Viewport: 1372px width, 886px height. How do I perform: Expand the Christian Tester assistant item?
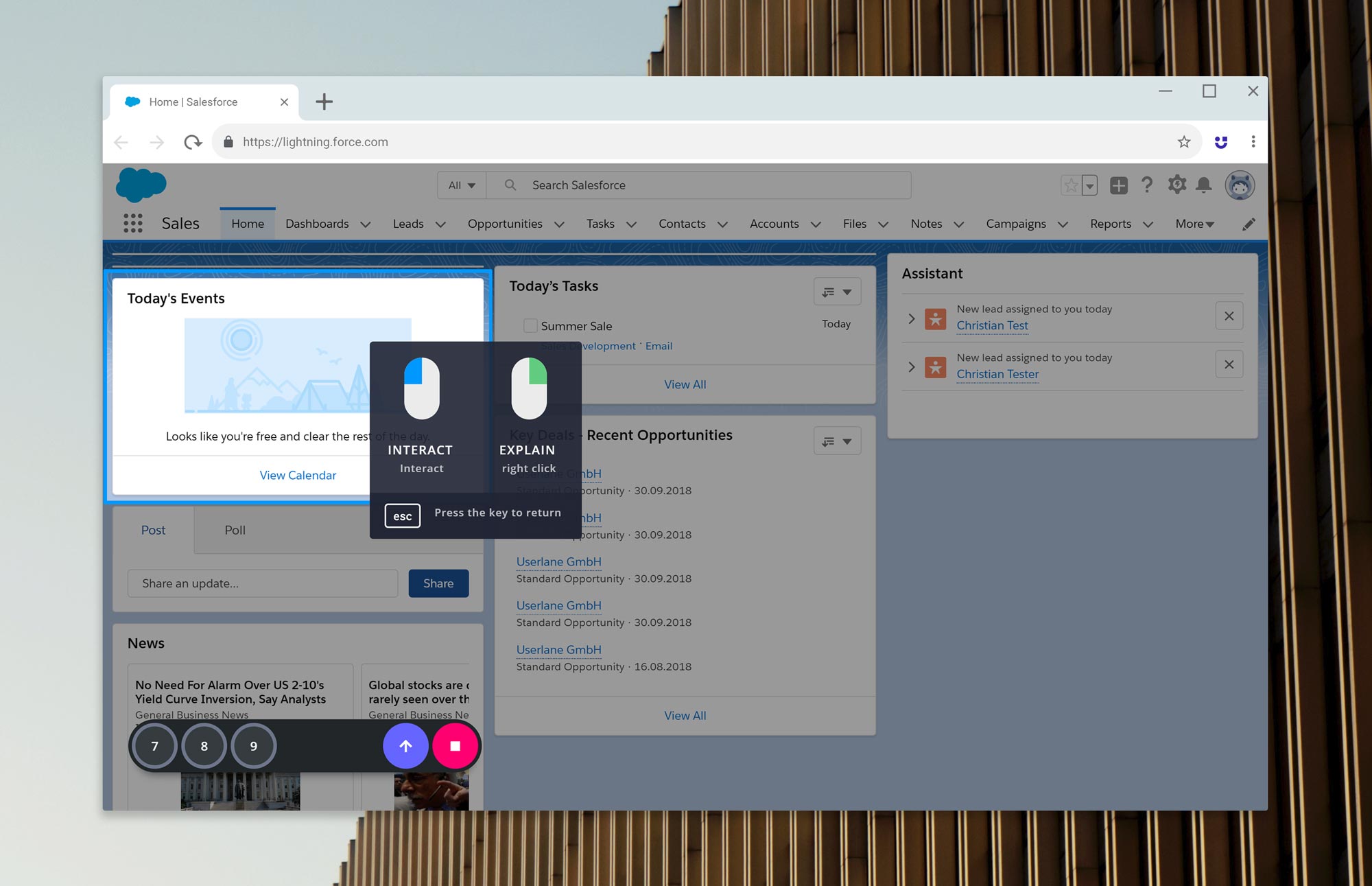912,366
